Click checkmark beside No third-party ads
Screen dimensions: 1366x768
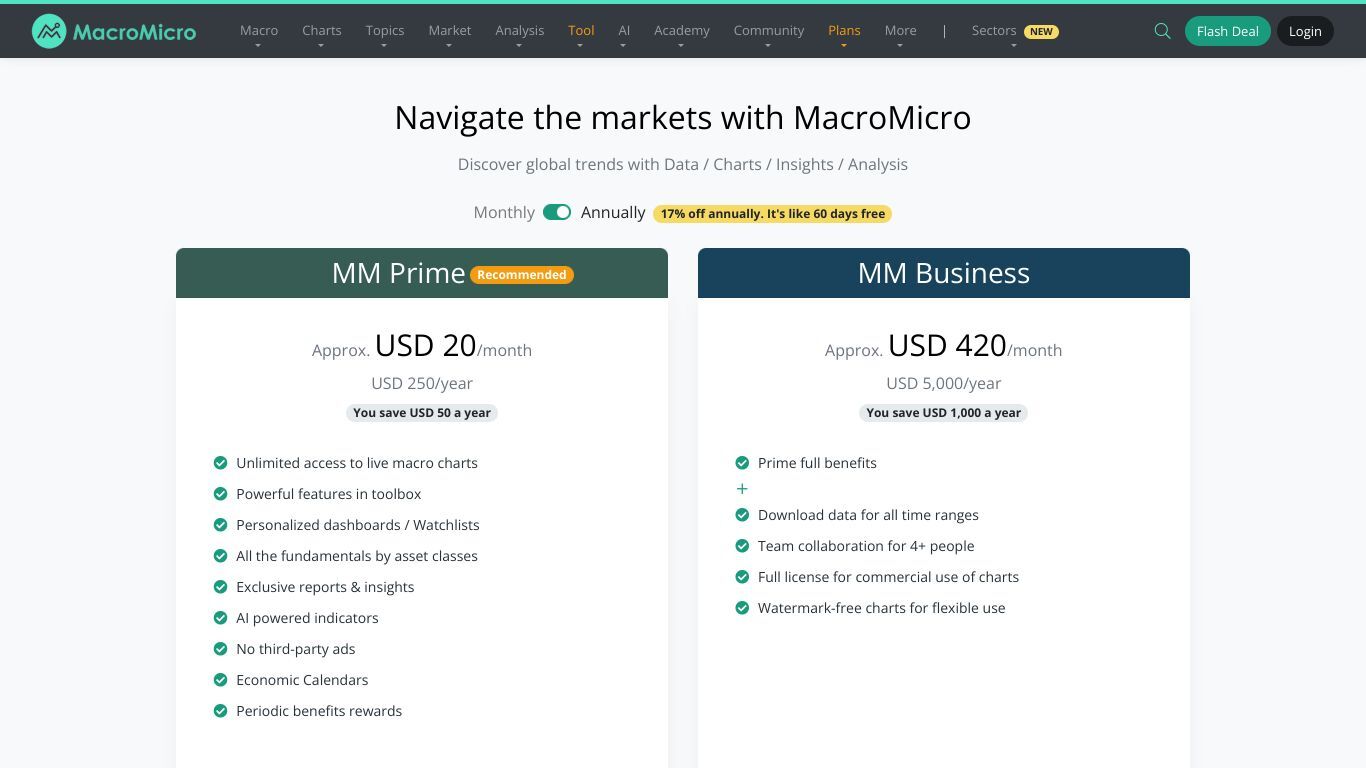220,649
